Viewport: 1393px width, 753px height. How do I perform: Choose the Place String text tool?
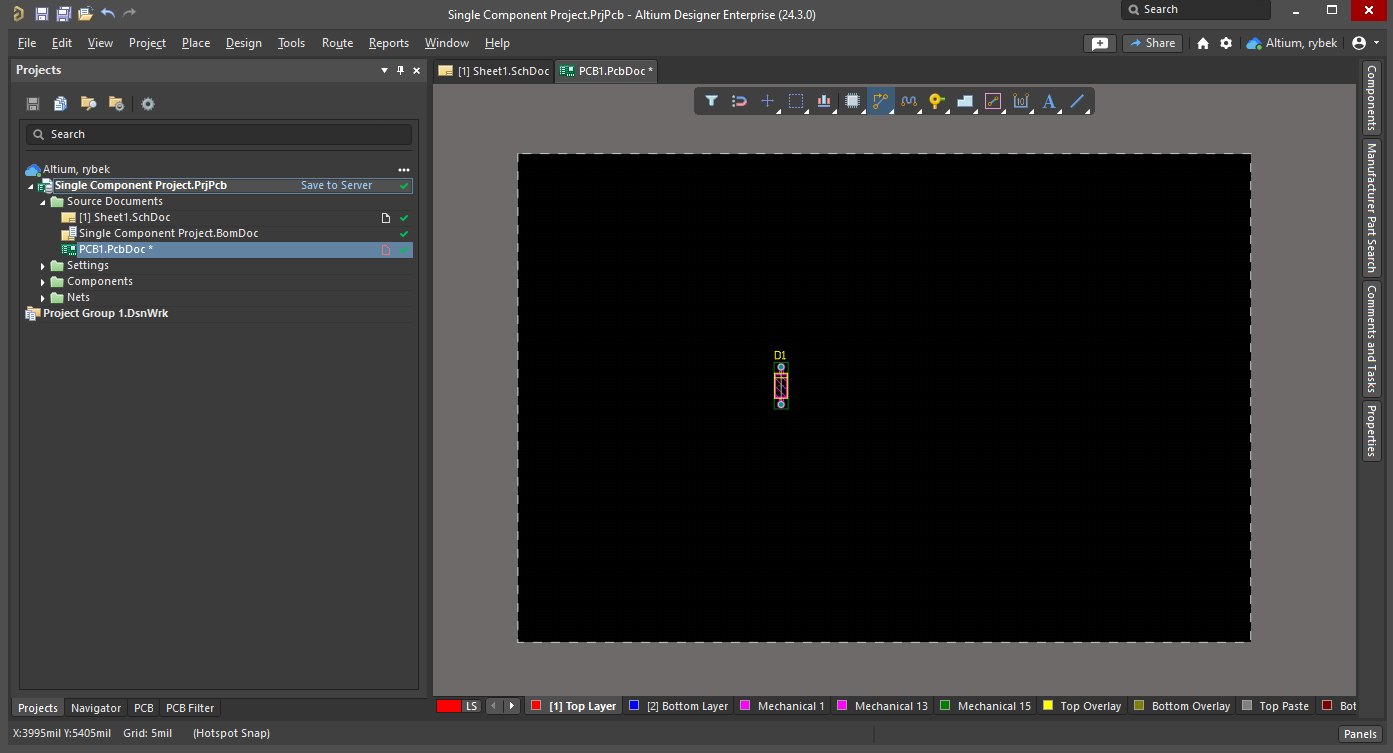[1049, 101]
